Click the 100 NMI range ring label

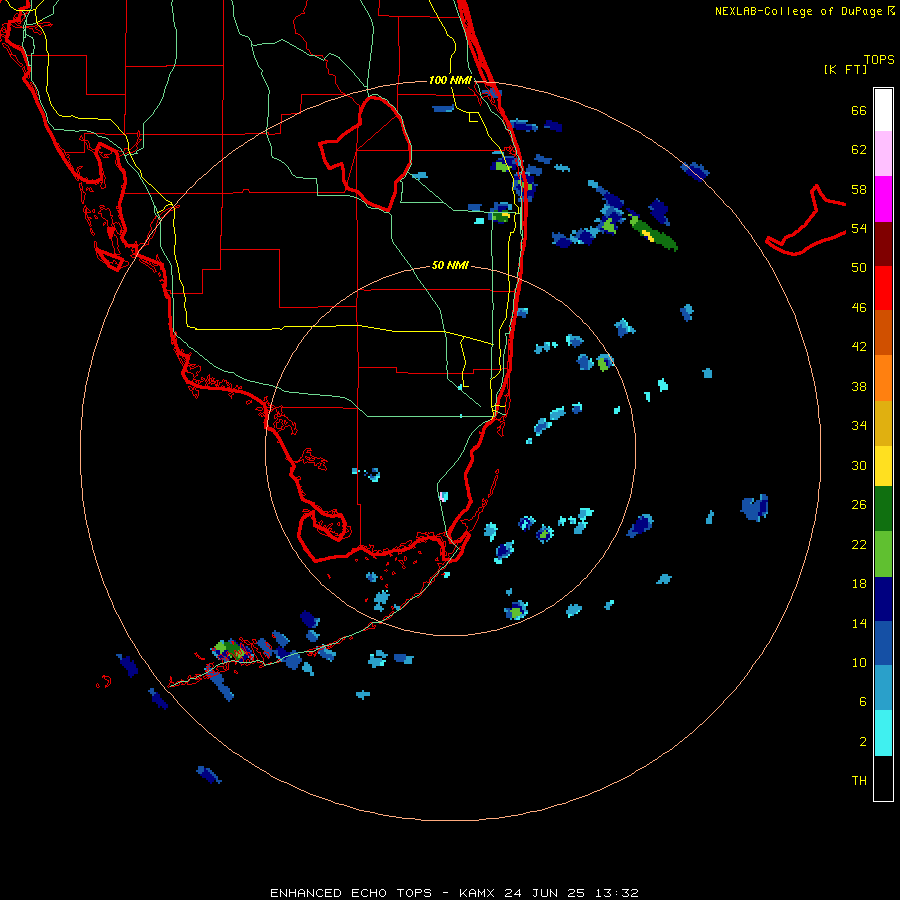click(450, 80)
